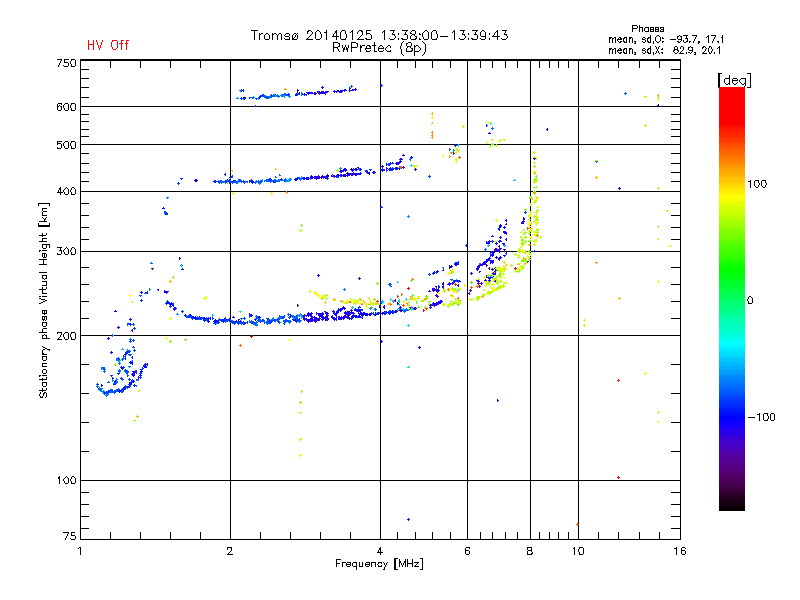Screen dimensions: 800x600
Task: Click the '1' frequency tick label
Action: coord(80,551)
